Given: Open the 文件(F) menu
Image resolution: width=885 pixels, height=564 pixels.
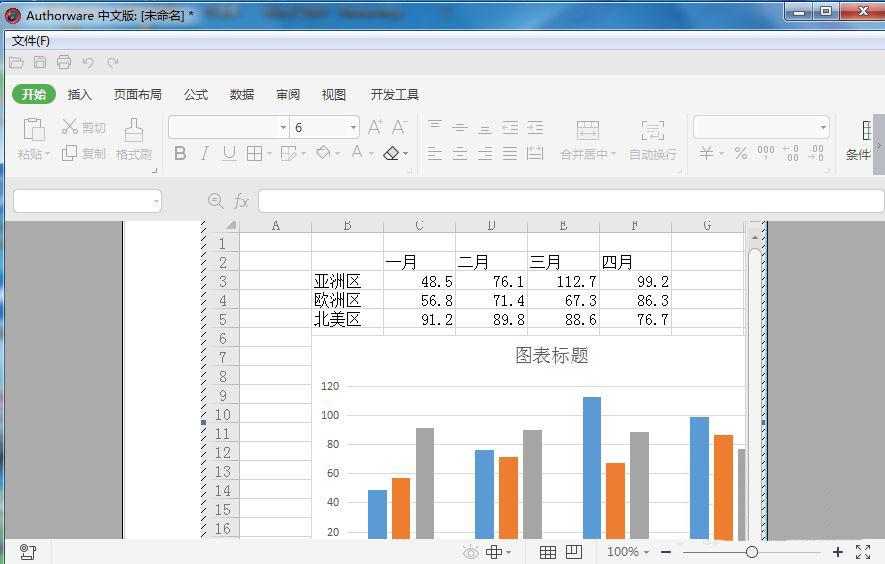Looking at the screenshot, I should pos(30,41).
